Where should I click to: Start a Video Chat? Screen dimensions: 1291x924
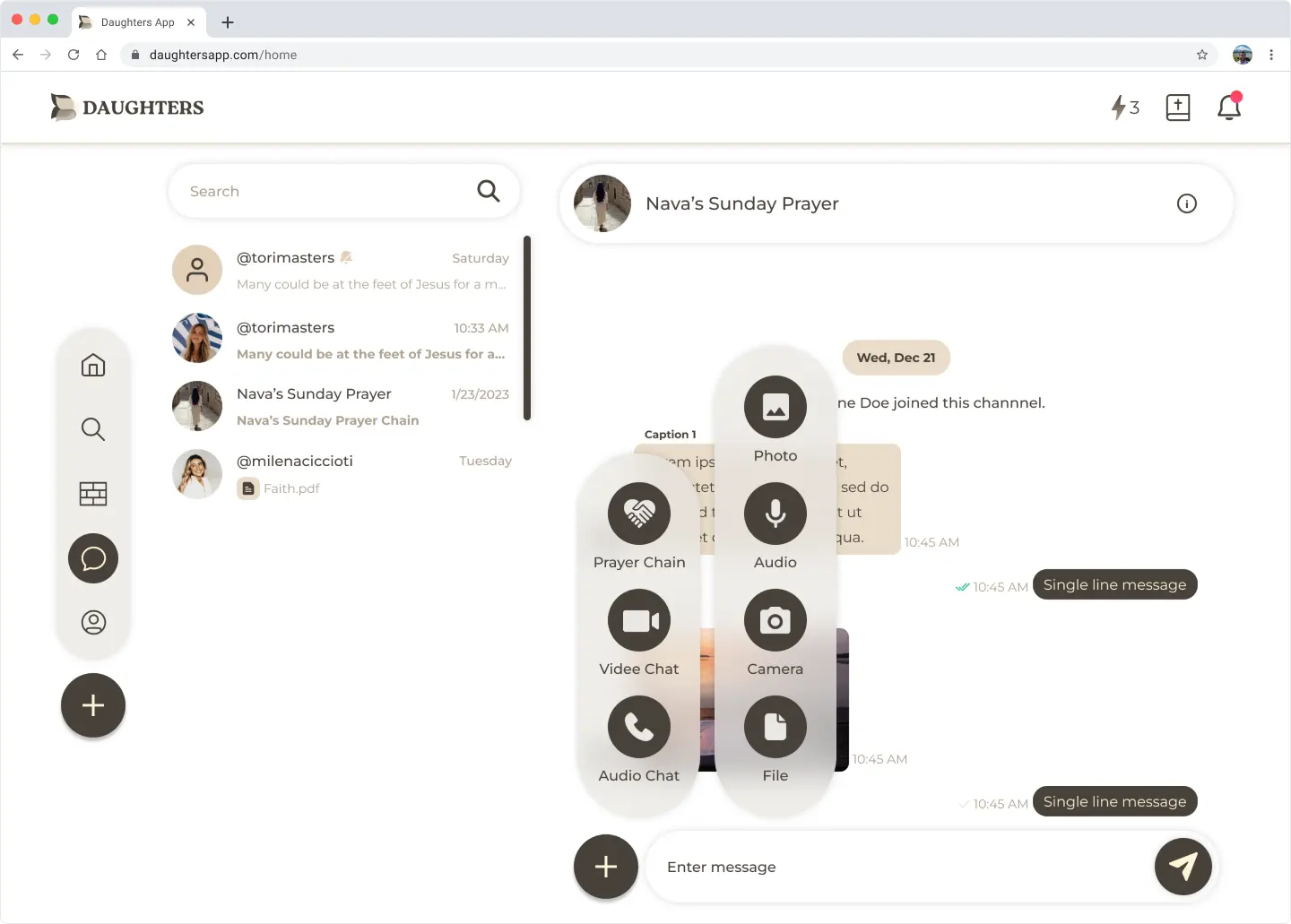638,620
